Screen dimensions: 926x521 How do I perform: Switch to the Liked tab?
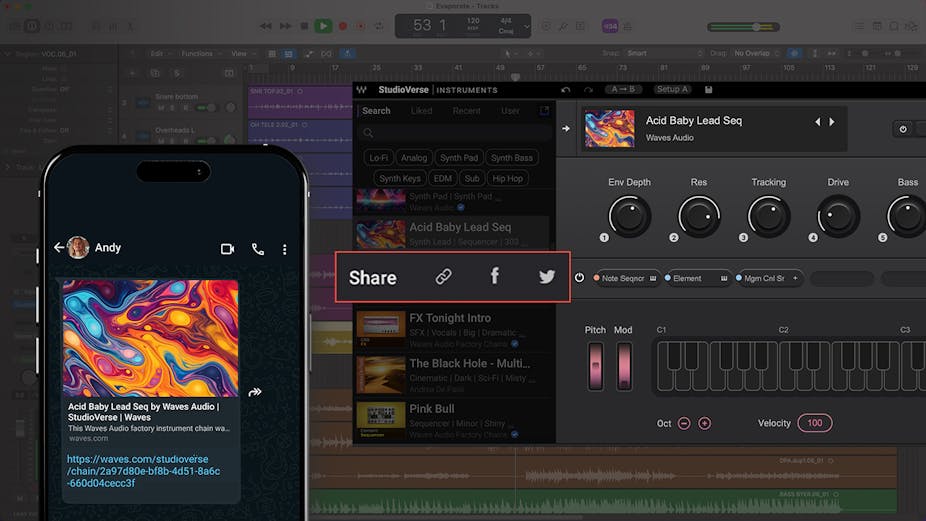click(421, 111)
